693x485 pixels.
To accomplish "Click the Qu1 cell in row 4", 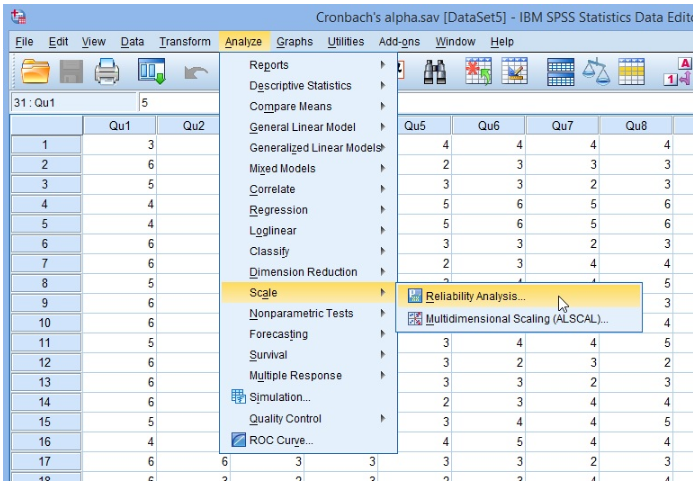I will [119, 204].
